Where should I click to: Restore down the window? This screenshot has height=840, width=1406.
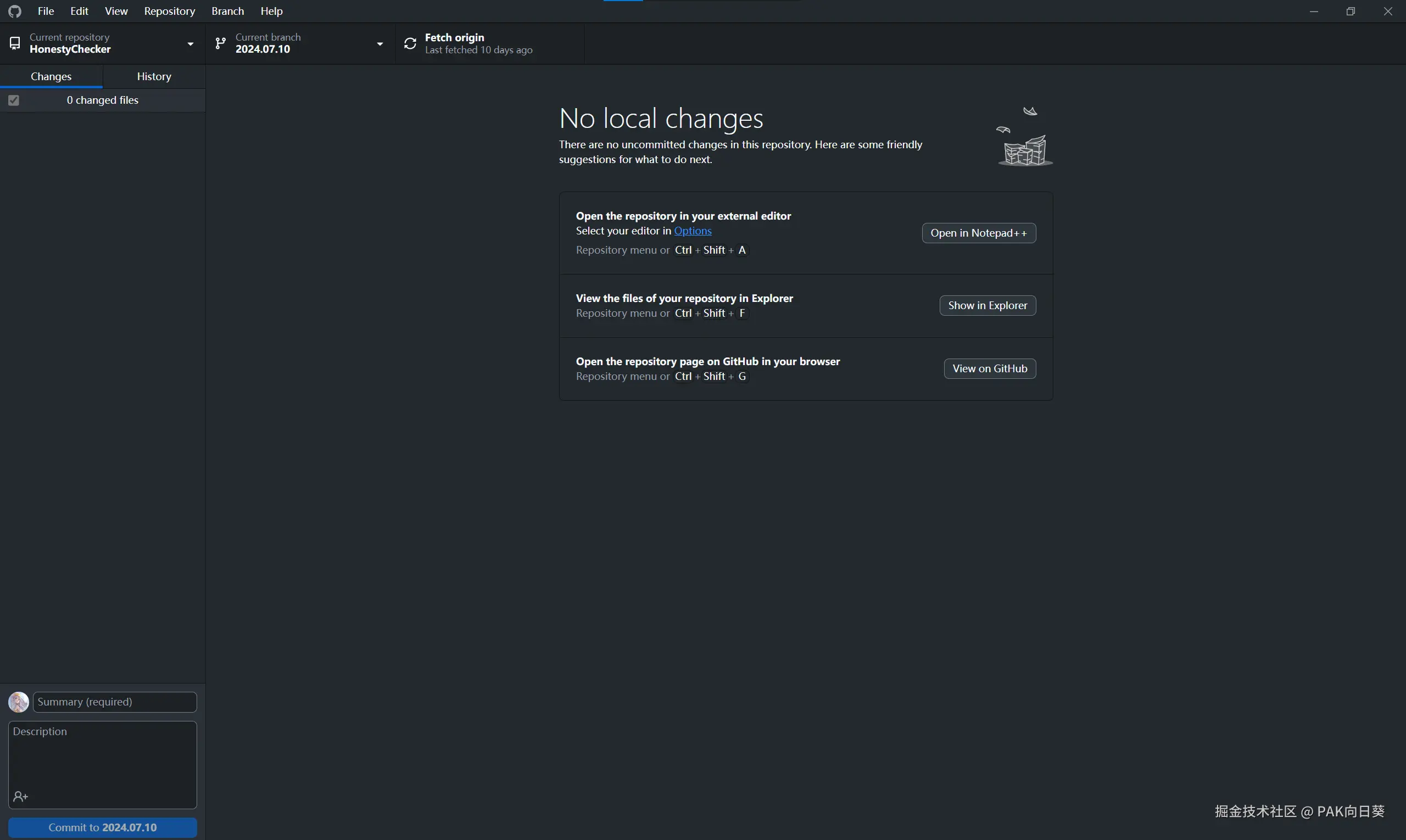(1351, 12)
